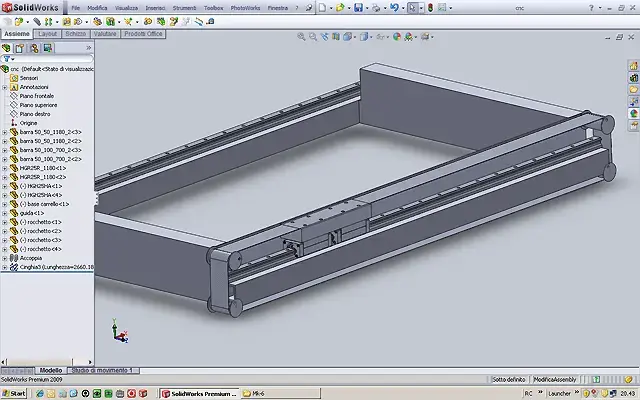
Task: Click the Undo arrow icon
Action: [394, 8]
